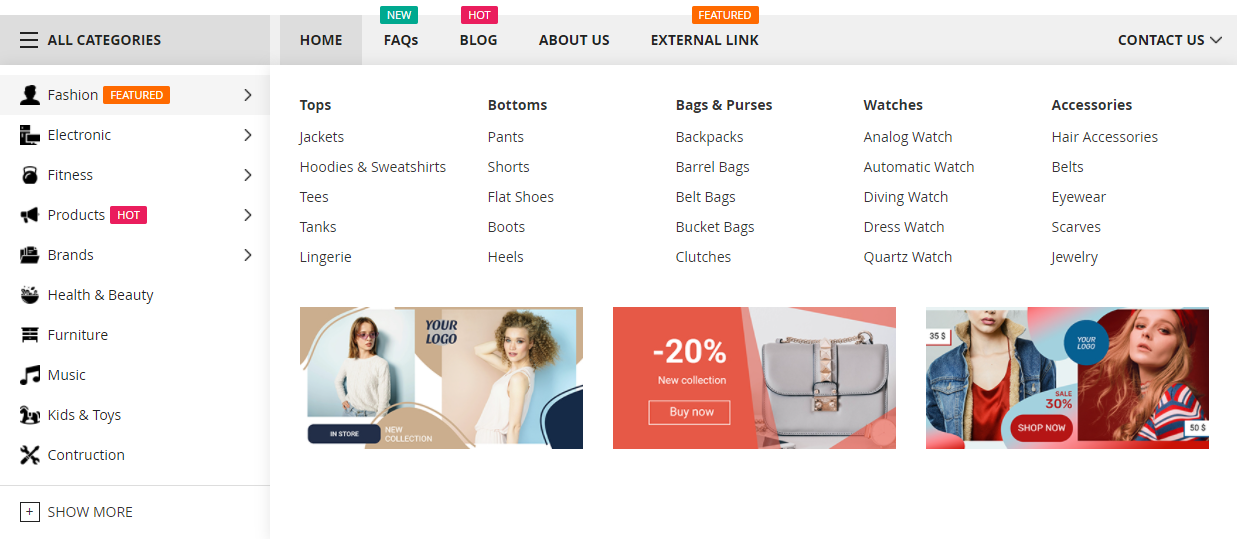This screenshot has height=539, width=1237.
Task: Open the Bottoms heading link
Action: (x=518, y=105)
